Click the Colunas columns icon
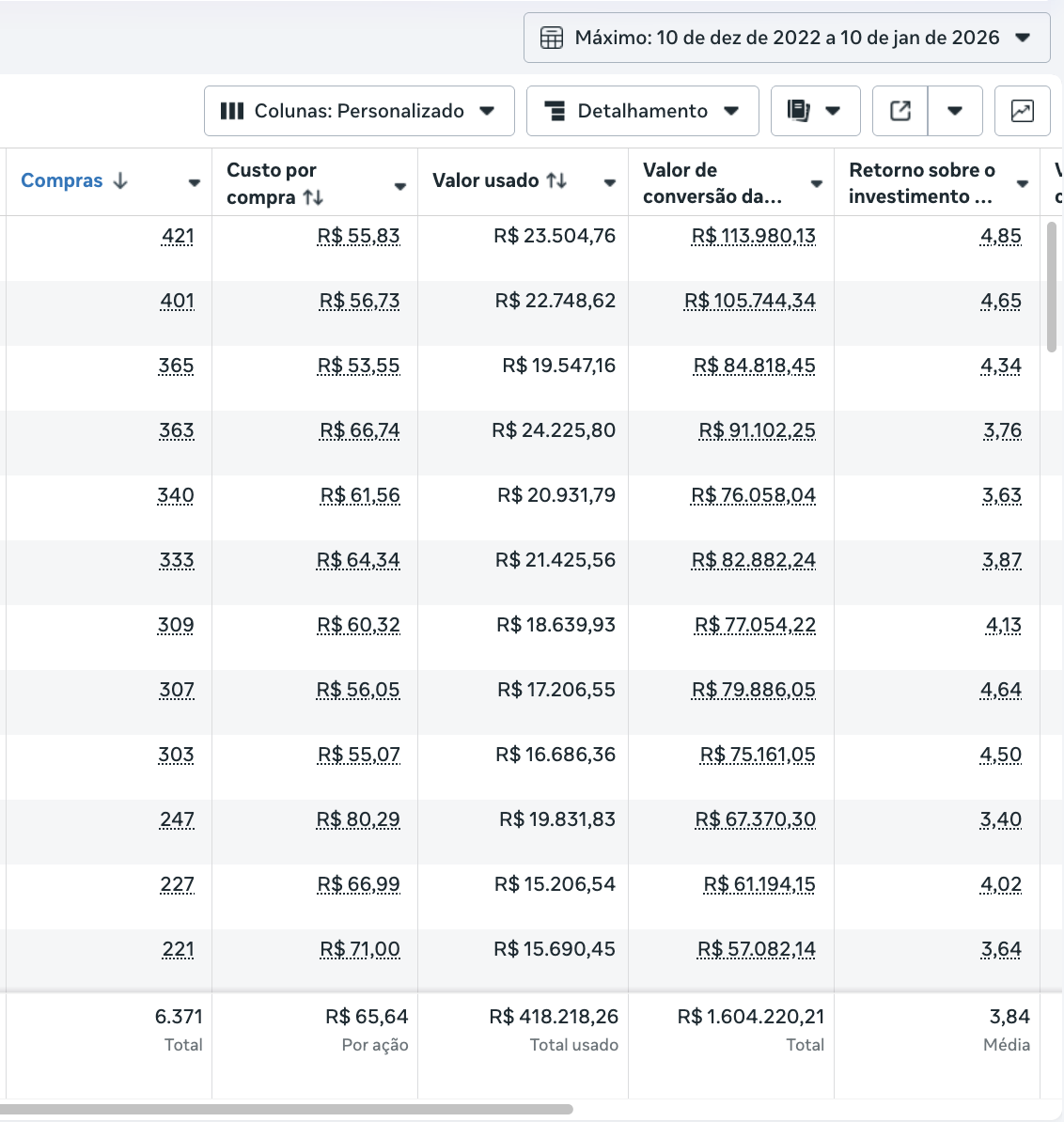Image resolution: width=1064 pixels, height=1122 pixels. [231, 111]
